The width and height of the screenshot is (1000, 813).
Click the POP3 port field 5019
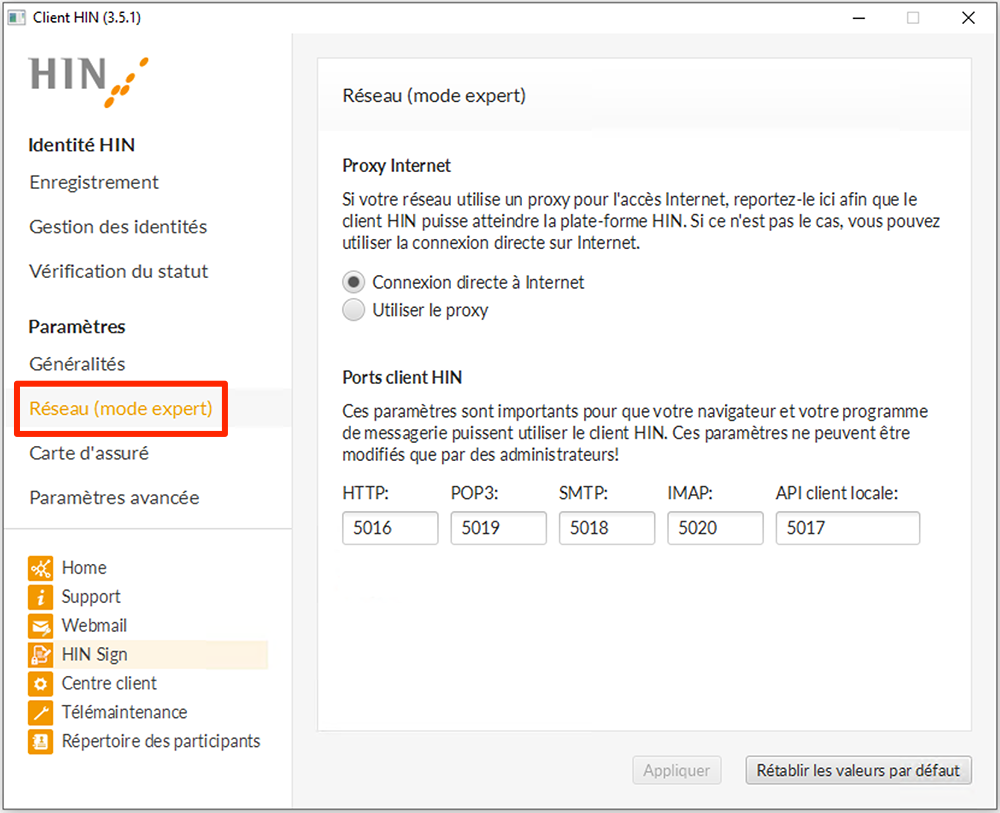(499, 528)
